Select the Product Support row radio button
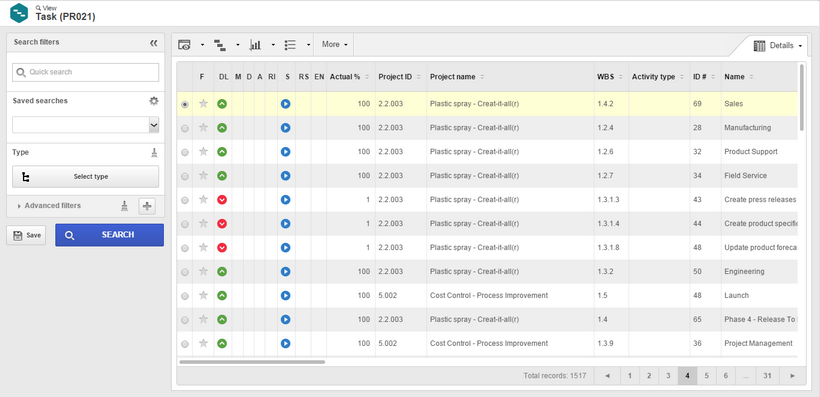The image size is (820, 397). point(185,153)
